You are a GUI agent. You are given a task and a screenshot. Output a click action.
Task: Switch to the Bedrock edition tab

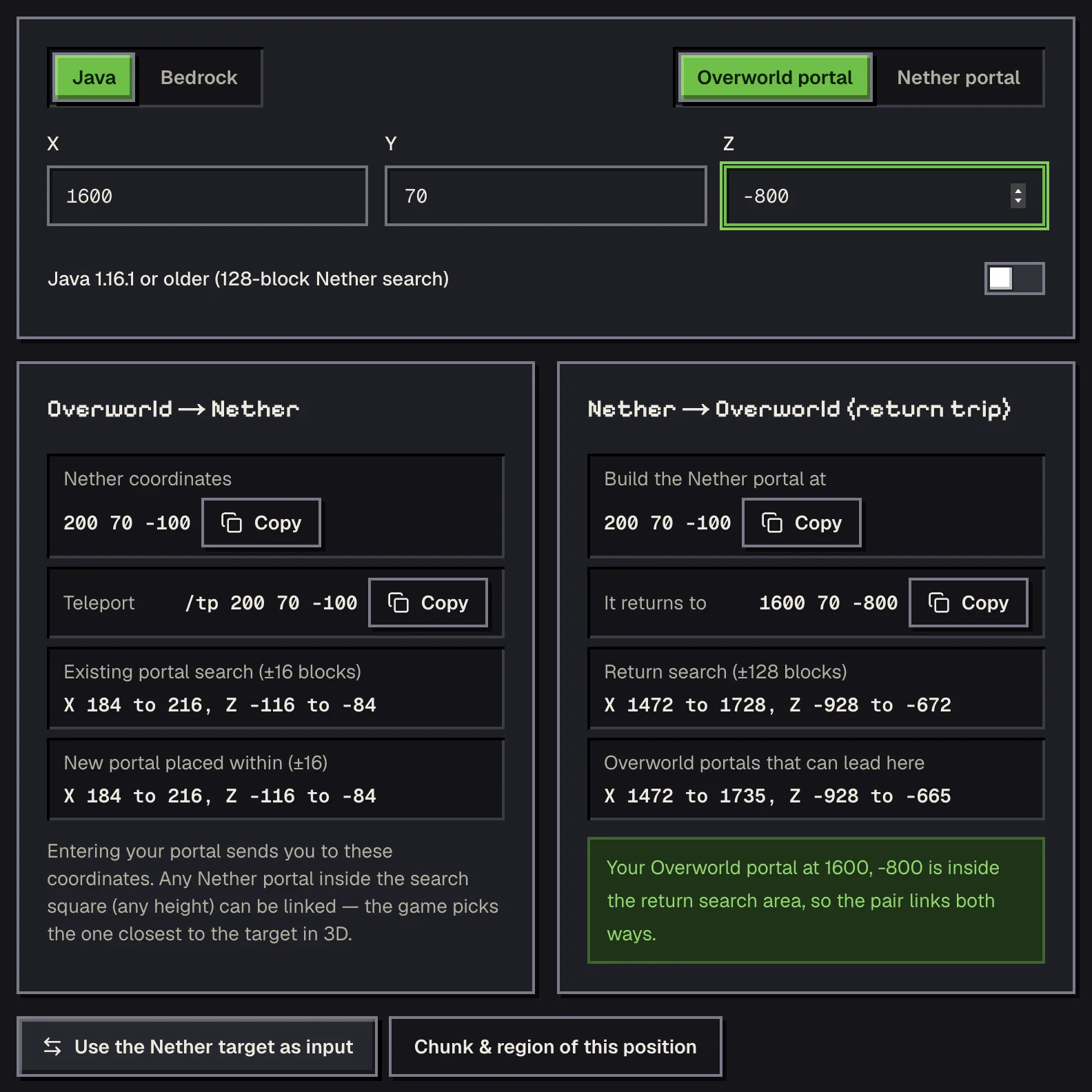[199, 77]
